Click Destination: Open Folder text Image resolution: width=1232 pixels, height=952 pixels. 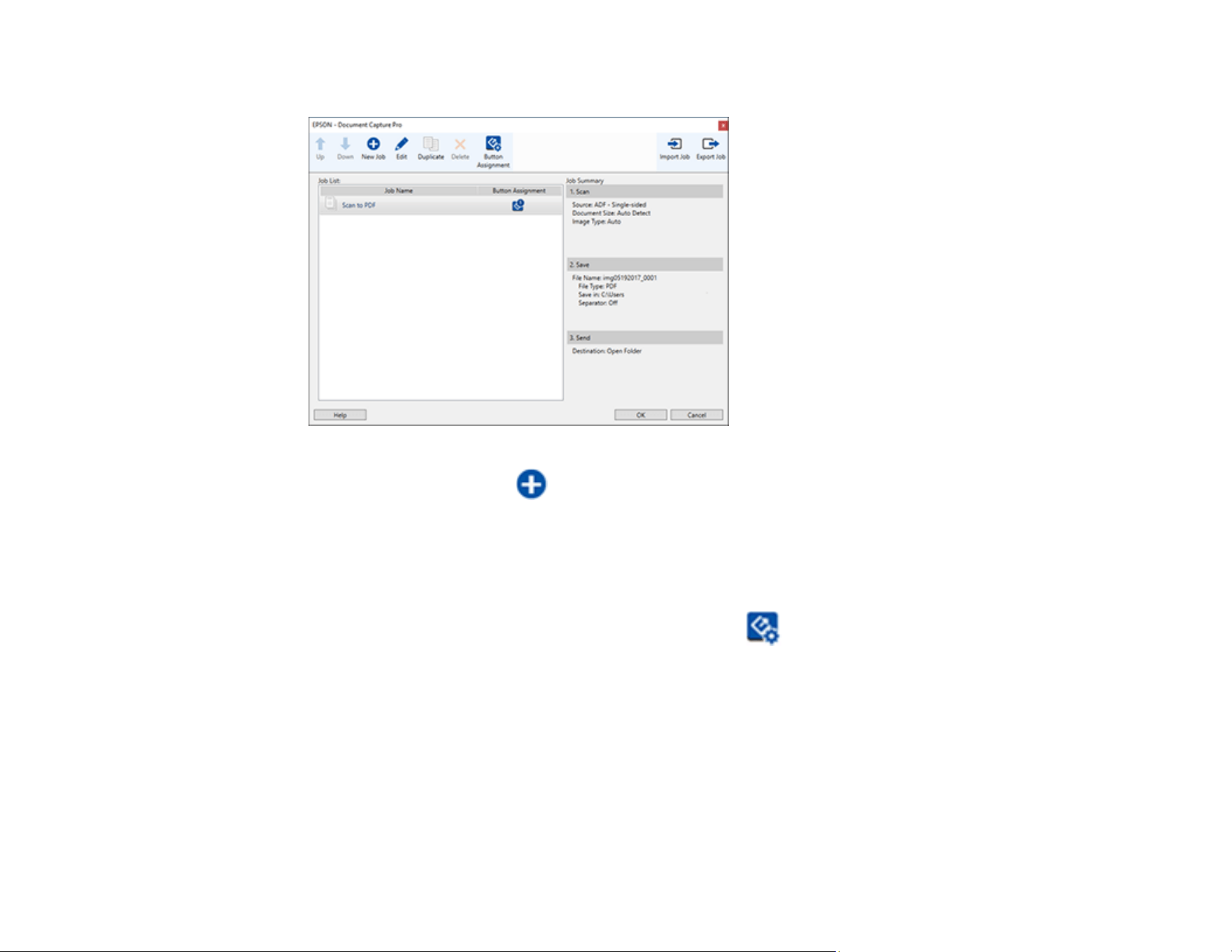[607, 351]
